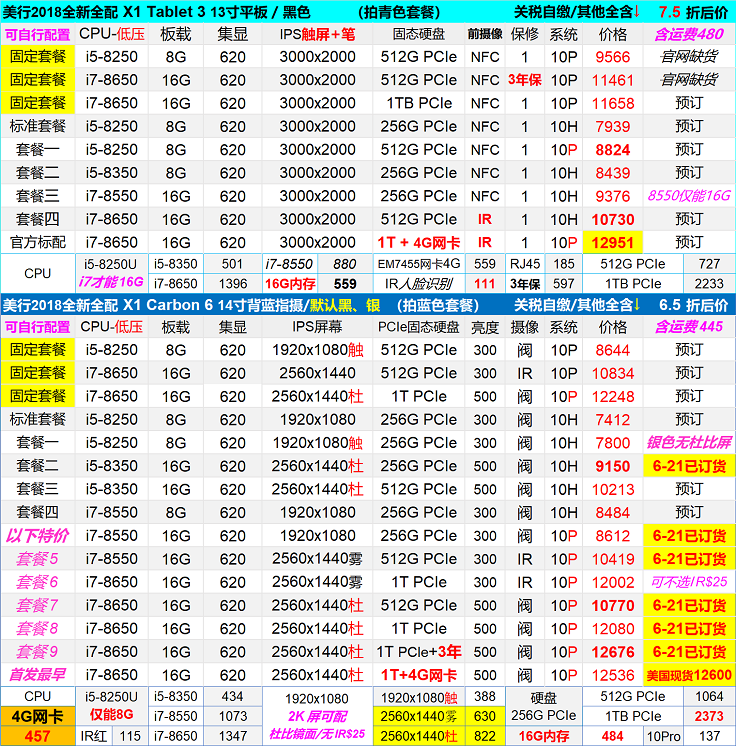
Task: Click the IPS屏幕 column header
Action: 317,327
